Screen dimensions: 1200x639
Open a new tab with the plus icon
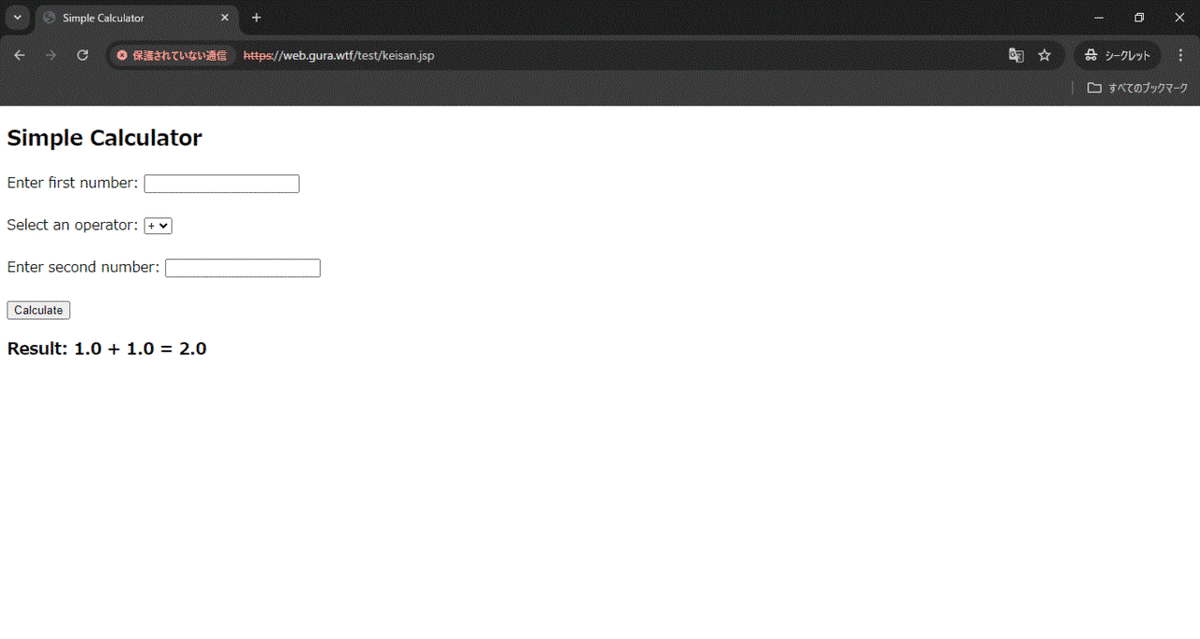click(x=256, y=18)
